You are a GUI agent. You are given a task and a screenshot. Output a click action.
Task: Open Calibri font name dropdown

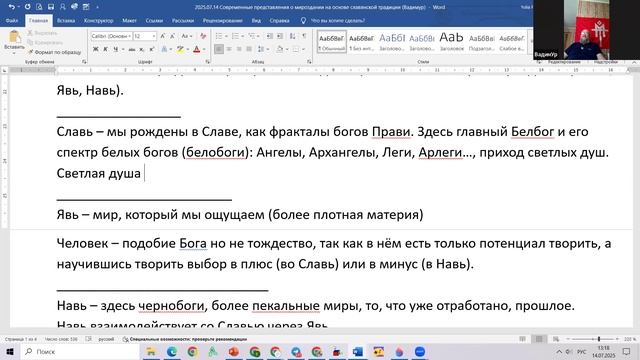click(130, 36)
